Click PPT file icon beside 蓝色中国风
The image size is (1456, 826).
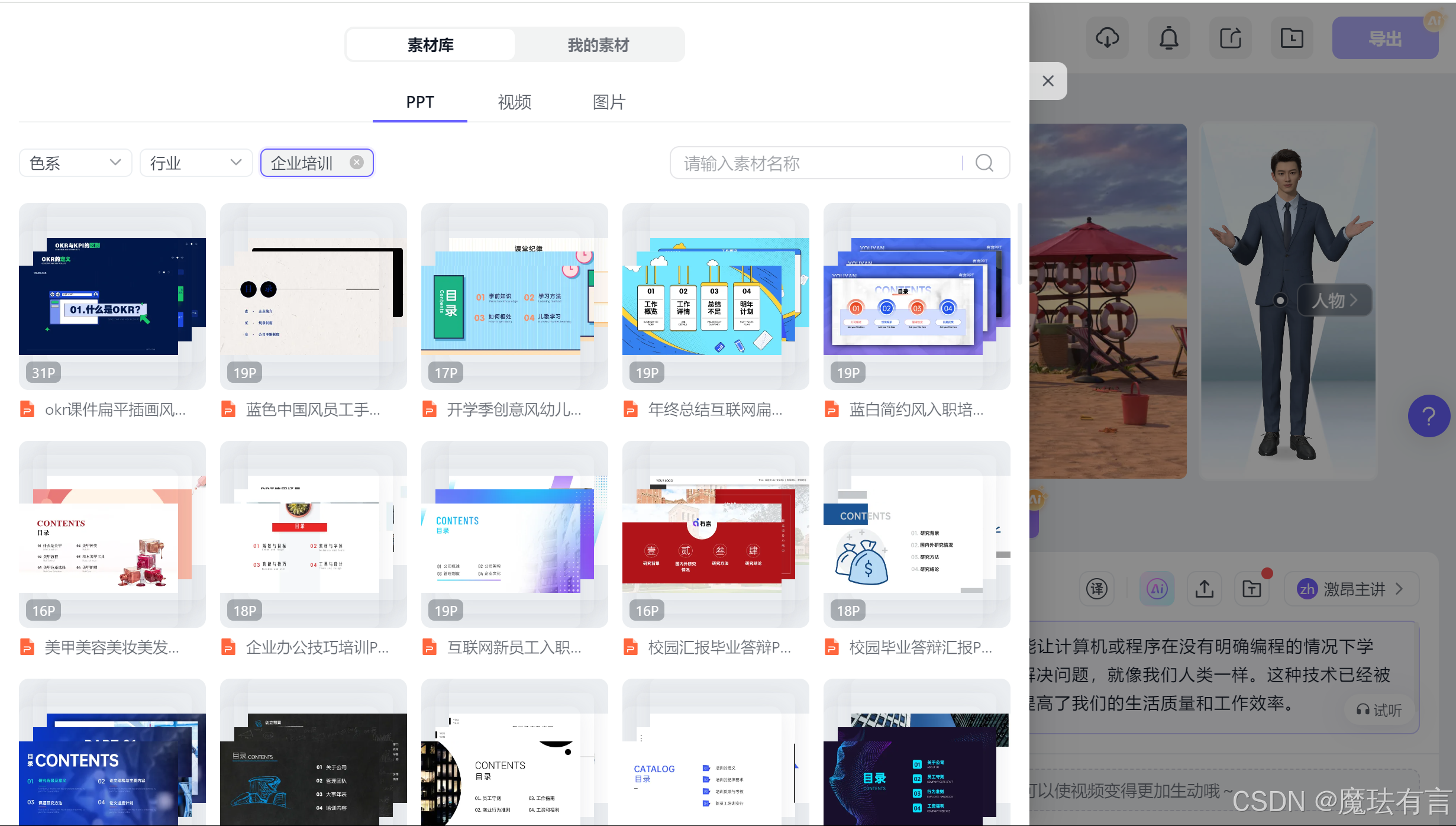tap(228, 409)
